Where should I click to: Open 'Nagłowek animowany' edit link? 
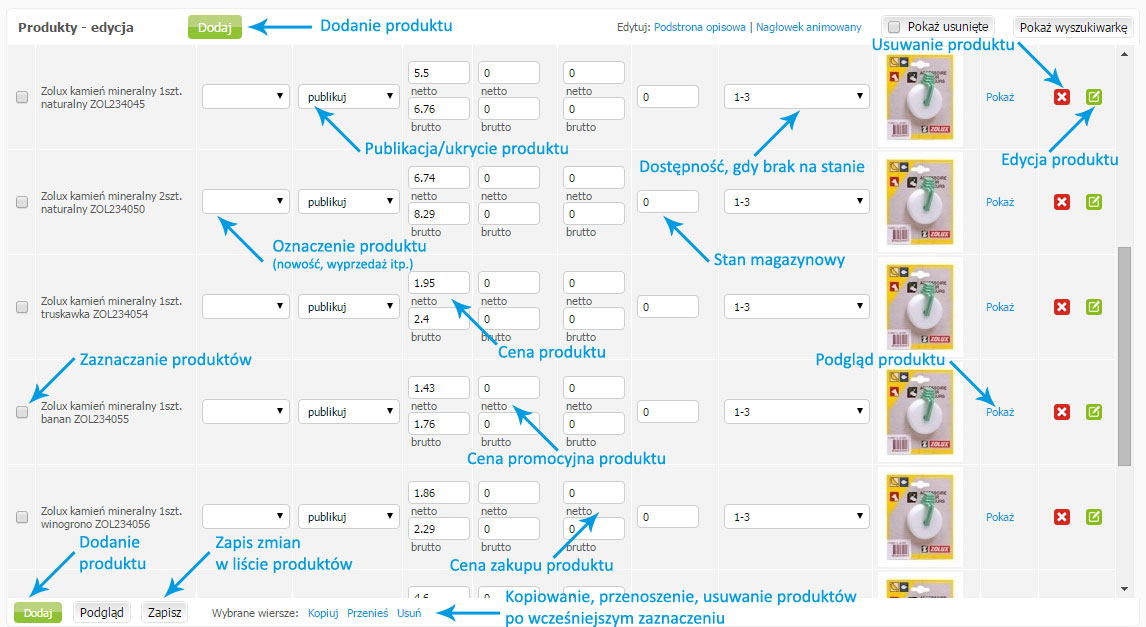click(x=808, y=27)
